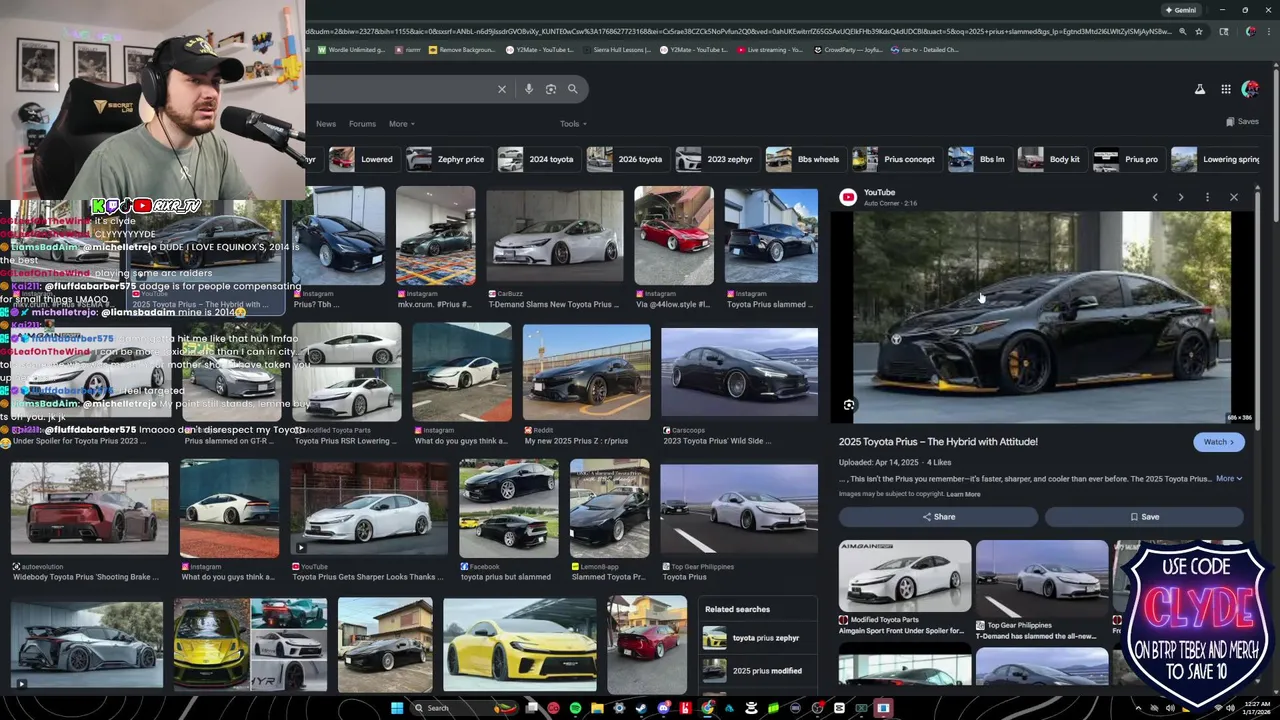The height and width of the screenshot is (720, 1280).
Task: Select the Prius concept filter chip
Action: 896,159
